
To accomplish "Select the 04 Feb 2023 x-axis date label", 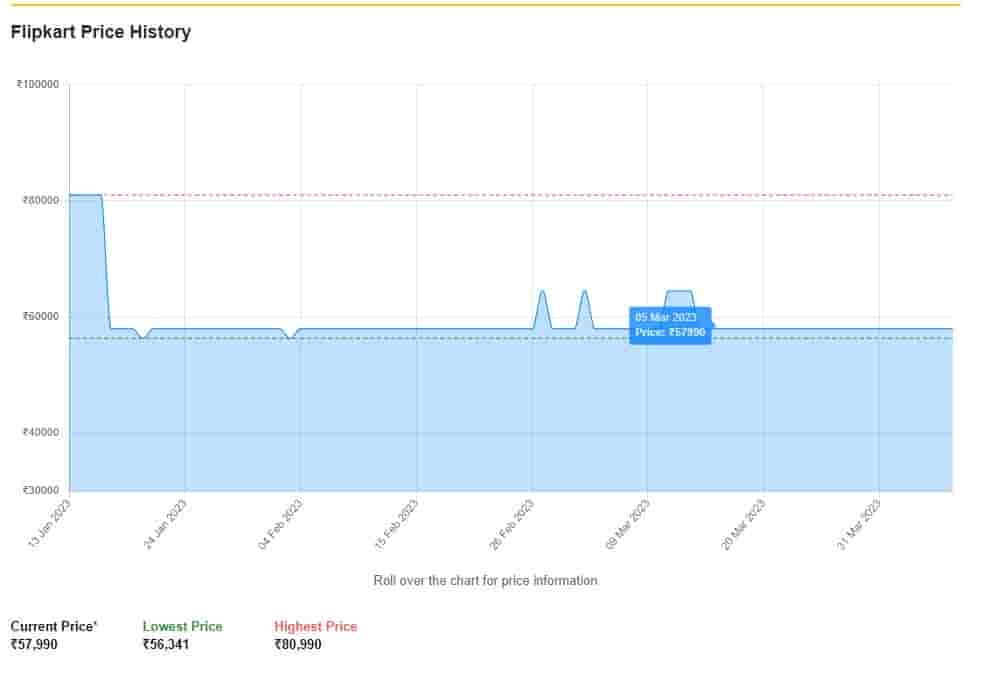I will click(282, 523).
